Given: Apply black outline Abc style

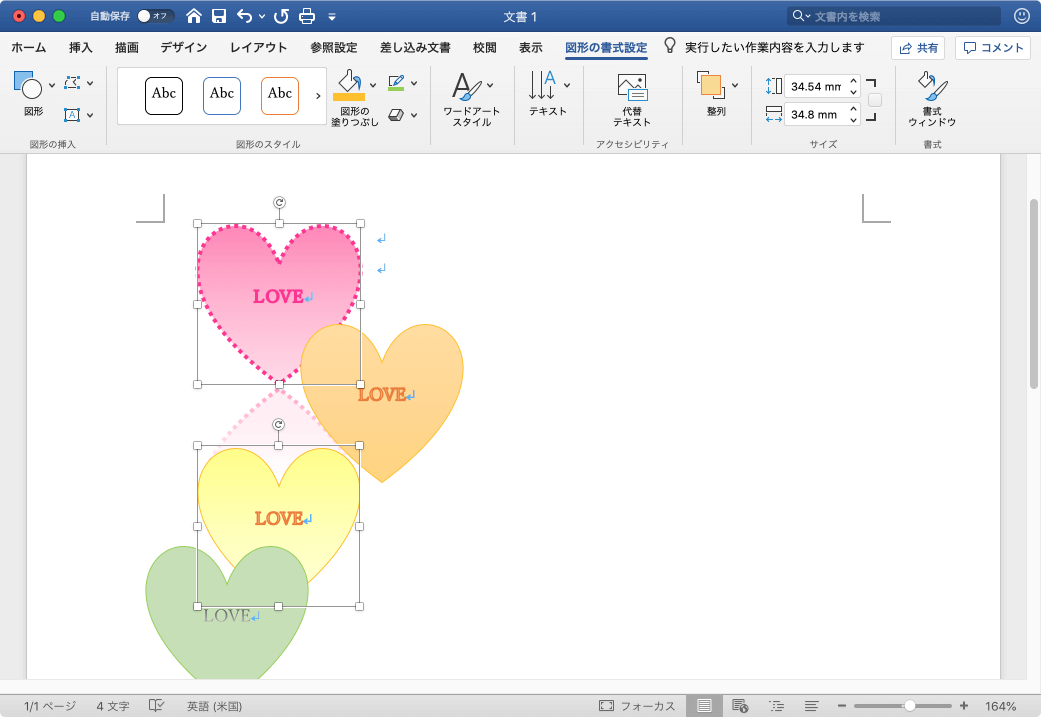Looking at the screenshot, I should coord(164,96).
